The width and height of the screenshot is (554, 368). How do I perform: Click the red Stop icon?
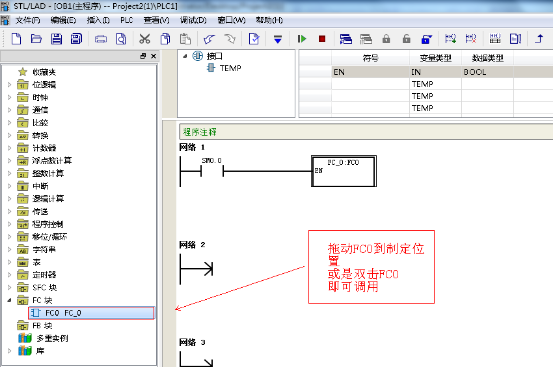click(x=322, y=39)
